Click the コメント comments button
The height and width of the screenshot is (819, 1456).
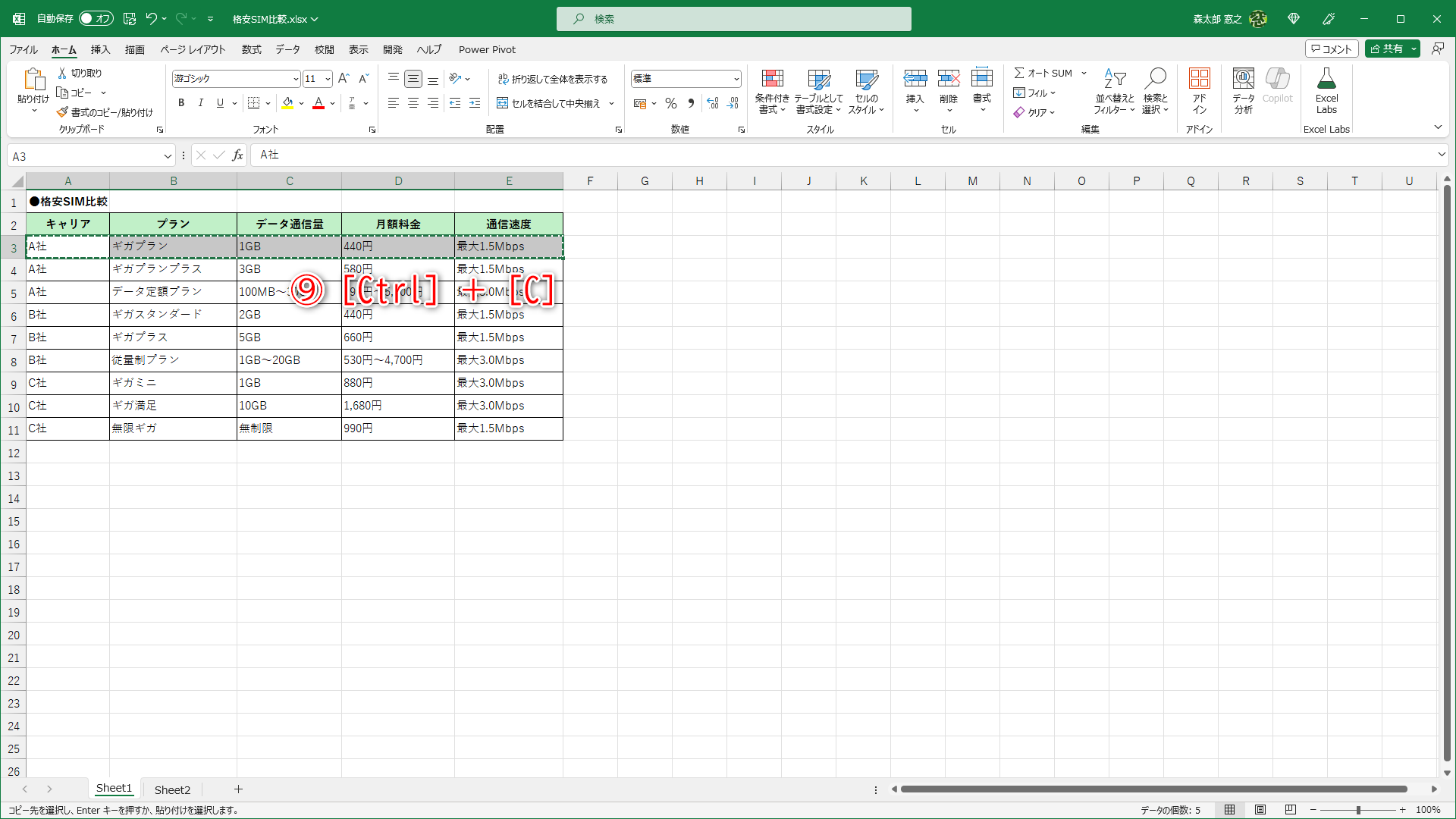1332,49
